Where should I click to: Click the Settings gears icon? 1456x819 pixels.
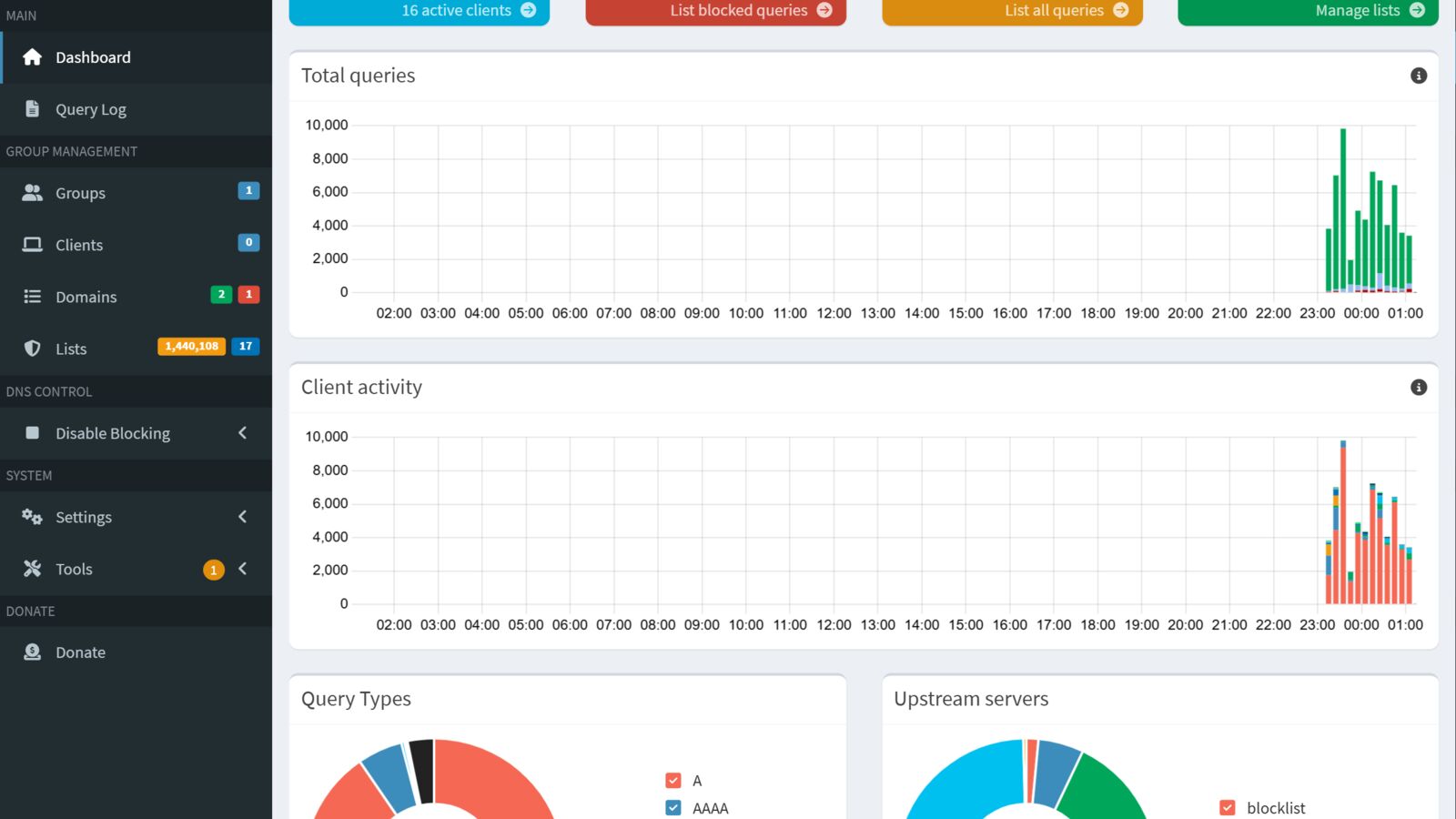pyautogui.click(x=32, y=517)
